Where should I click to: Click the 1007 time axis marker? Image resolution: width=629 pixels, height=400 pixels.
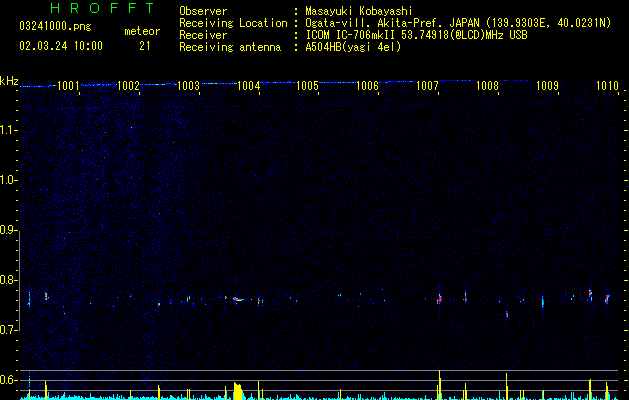click(427, 86)
